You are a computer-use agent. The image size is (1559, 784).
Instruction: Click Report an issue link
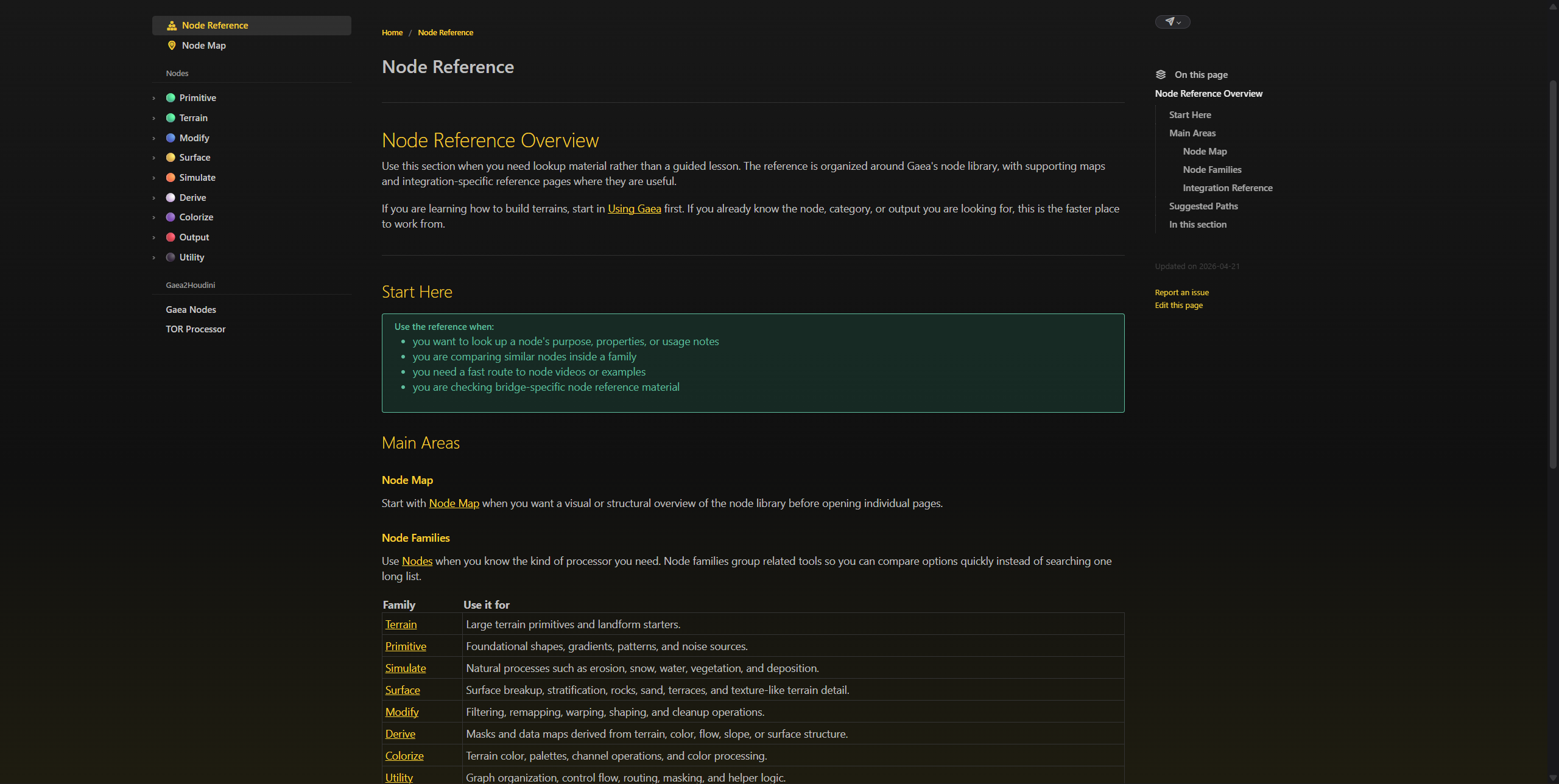(1181, 293)
